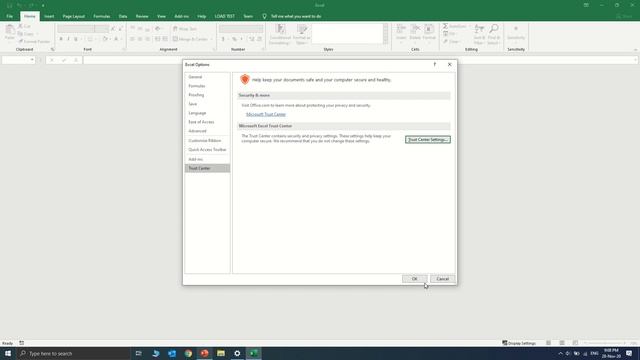The image size is (640, 360).
Task: Click the taskbar search box
Action: pyautogui.click(x=73, y=353)
